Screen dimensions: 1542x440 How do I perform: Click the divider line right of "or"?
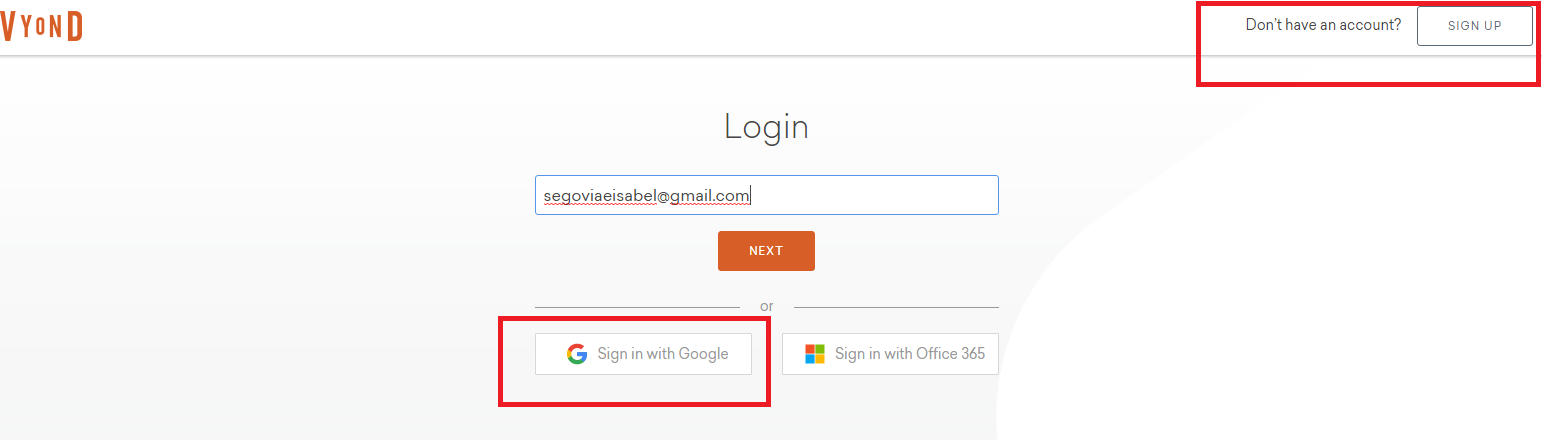(896, 307)
